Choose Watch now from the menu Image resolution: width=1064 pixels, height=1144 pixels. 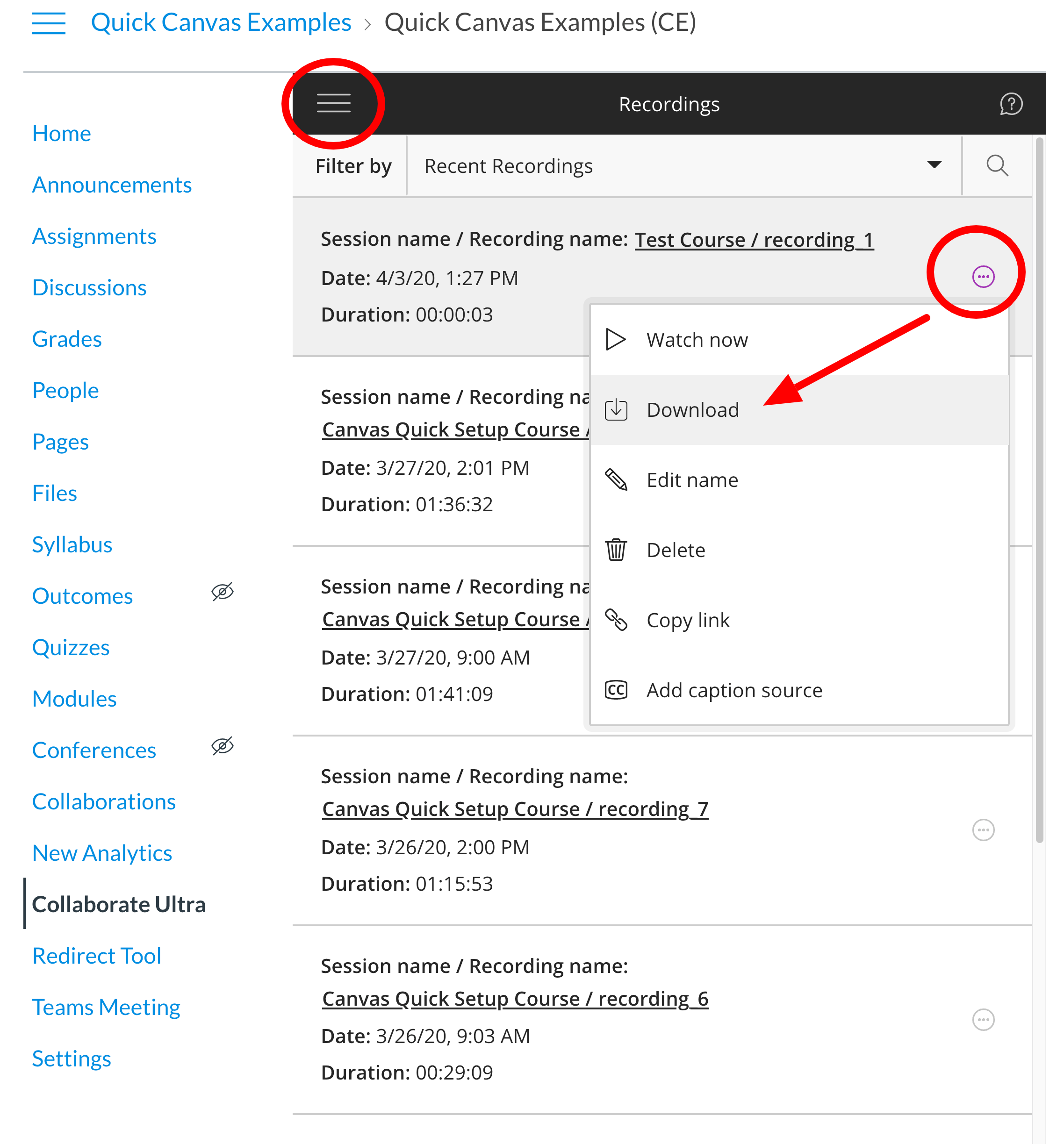799,340
